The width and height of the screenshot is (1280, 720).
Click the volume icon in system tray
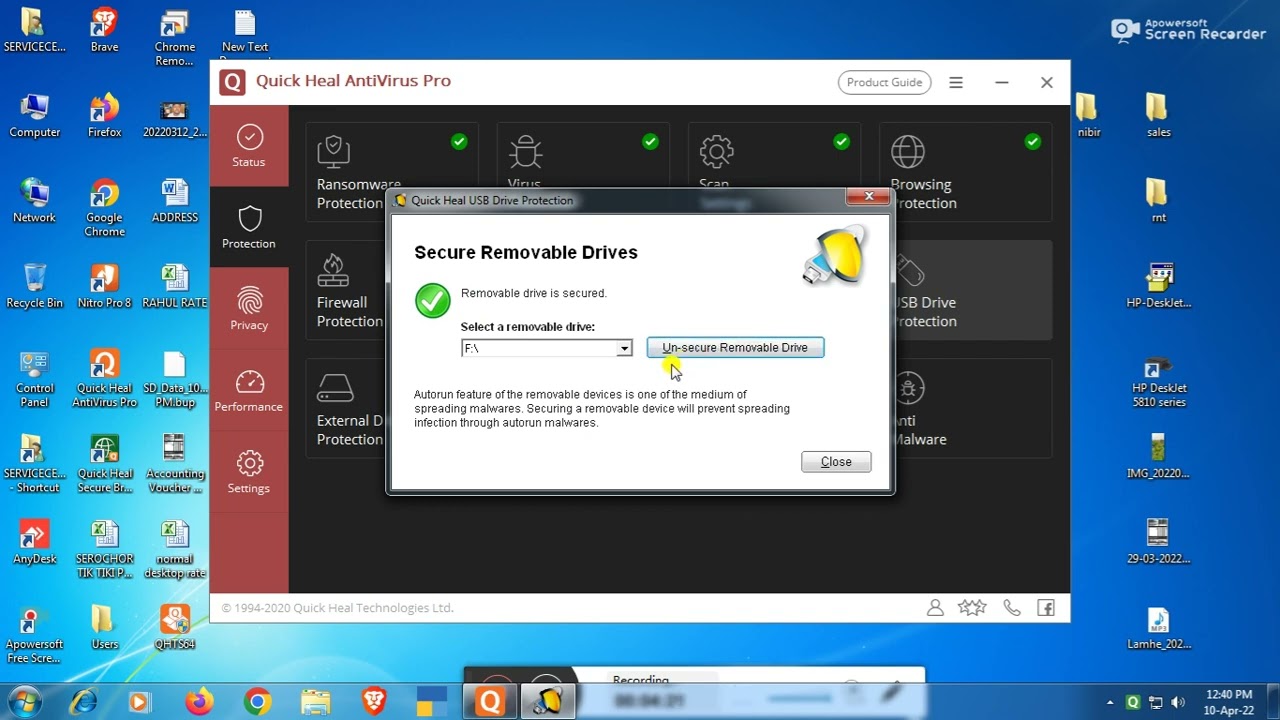1178,702
